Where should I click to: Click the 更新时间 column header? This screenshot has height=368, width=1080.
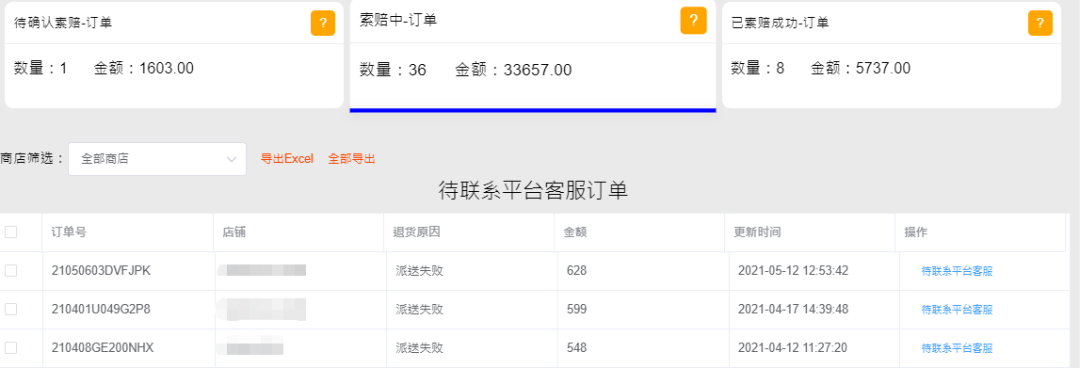[x=758, y=232]
